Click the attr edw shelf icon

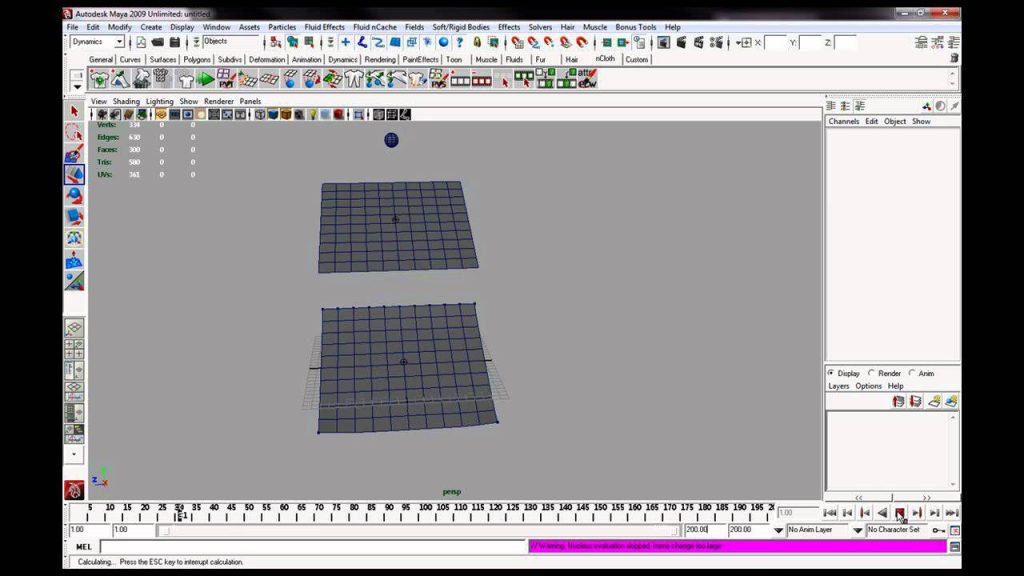tap(586, 79)
